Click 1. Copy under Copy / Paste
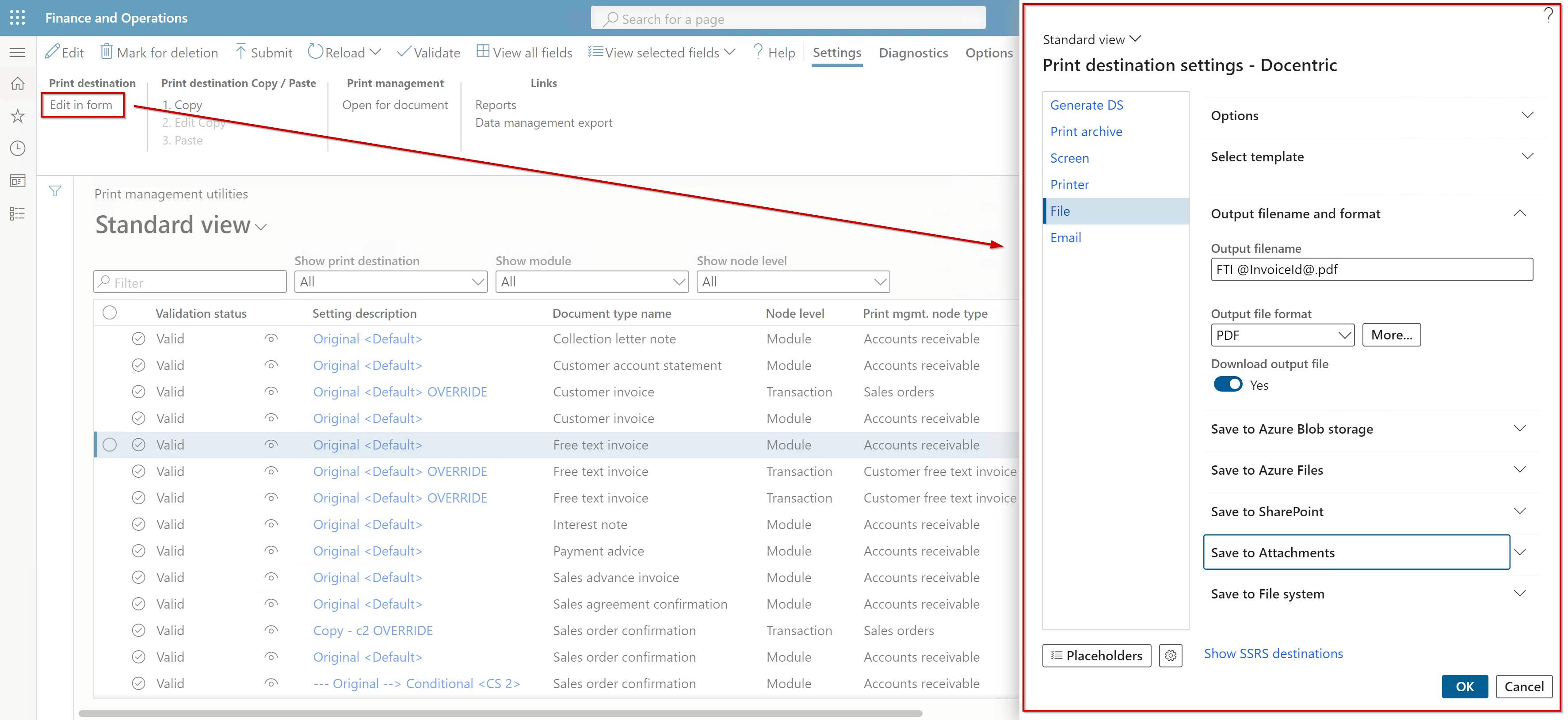Screen dimensions: 1568x720 182,105
